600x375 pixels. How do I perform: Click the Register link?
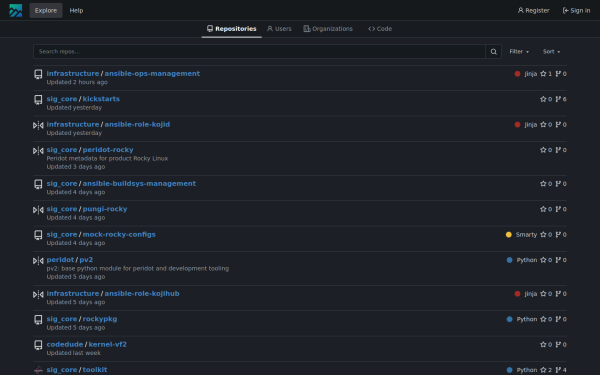[533, 10]
